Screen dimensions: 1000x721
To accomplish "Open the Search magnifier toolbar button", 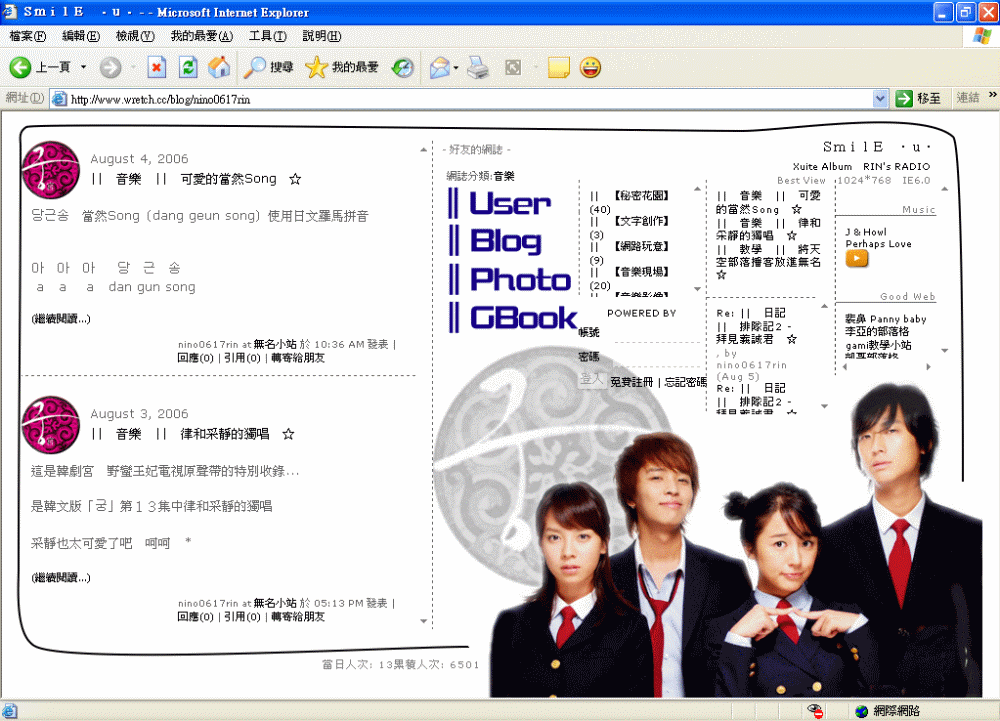I will (x=268, y=67).
